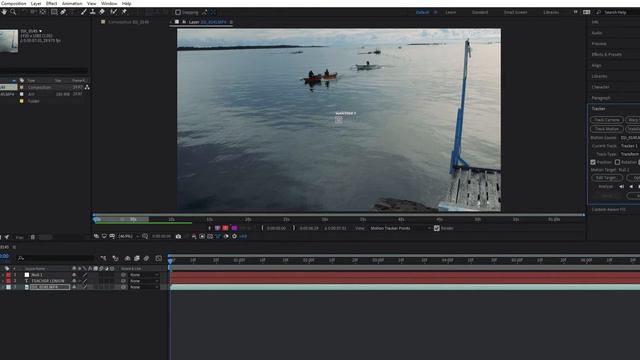Open the viewer magnification ratio dropdown
Viewport: 640px width, 360px height.
coord(129,236)
